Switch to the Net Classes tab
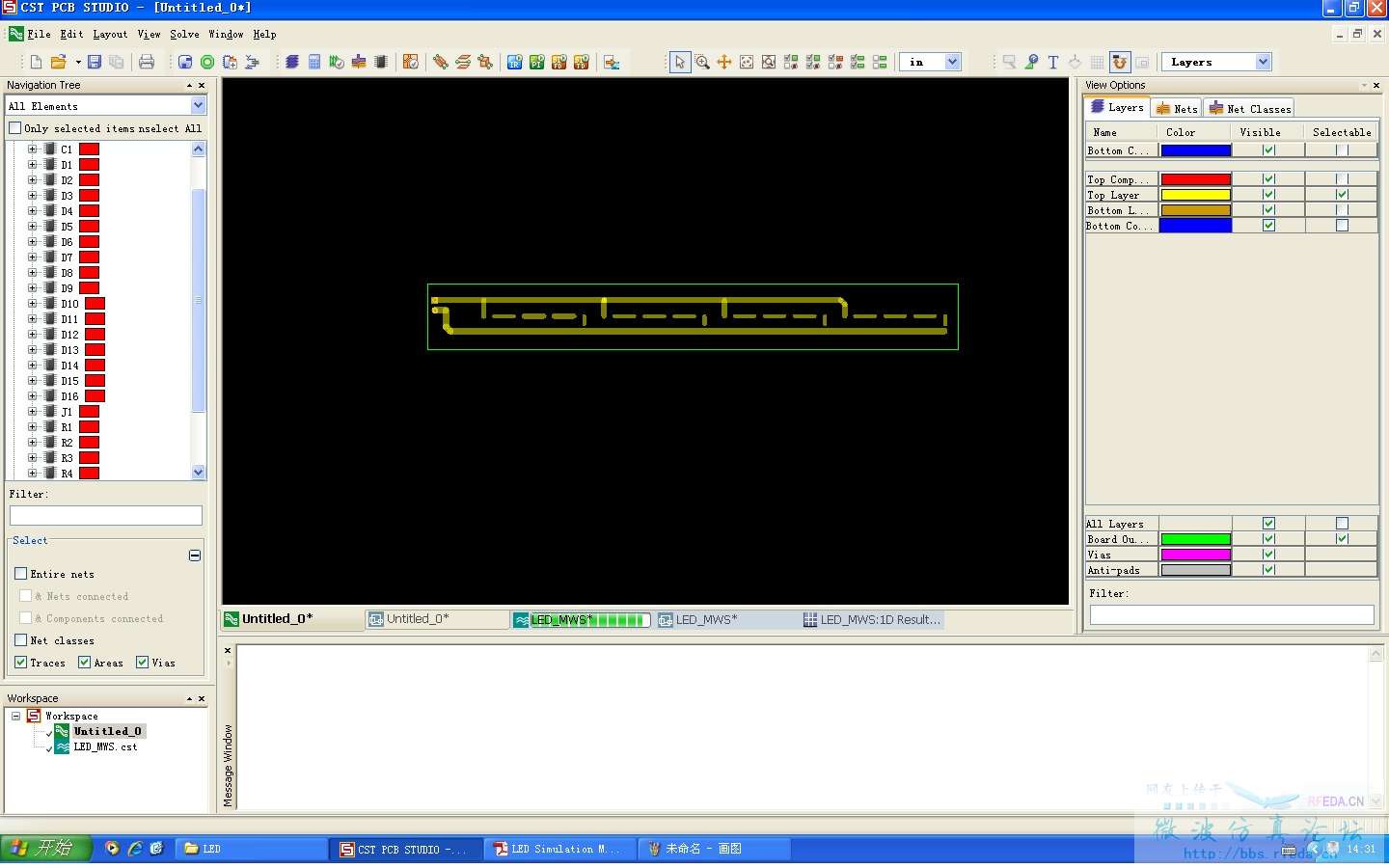The image size is (1389, 868). 1250,109
